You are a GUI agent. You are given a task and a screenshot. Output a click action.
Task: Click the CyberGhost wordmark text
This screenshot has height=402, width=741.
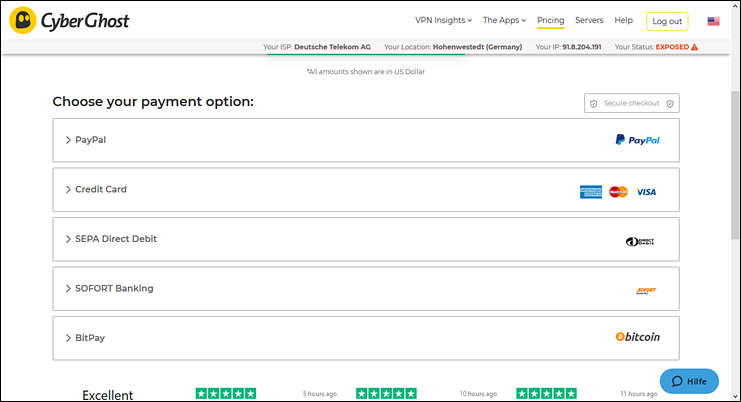coord(85,21)
